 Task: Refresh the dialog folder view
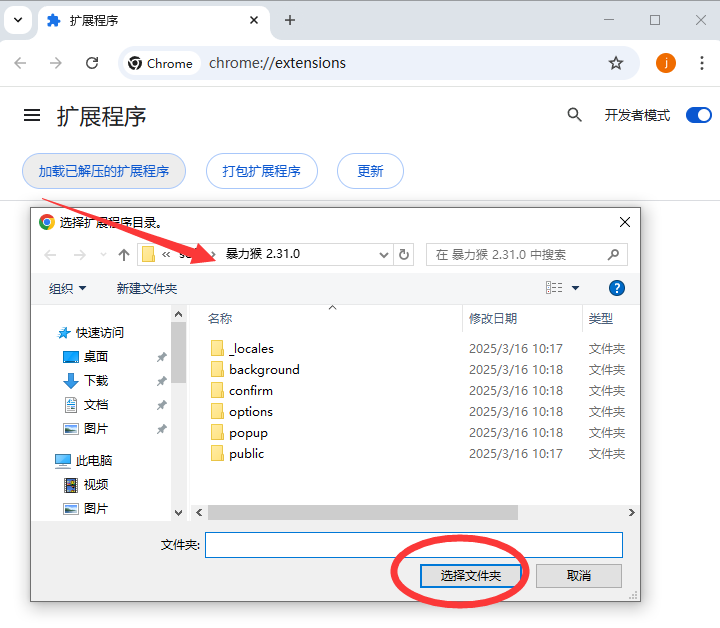click(404, 254)
